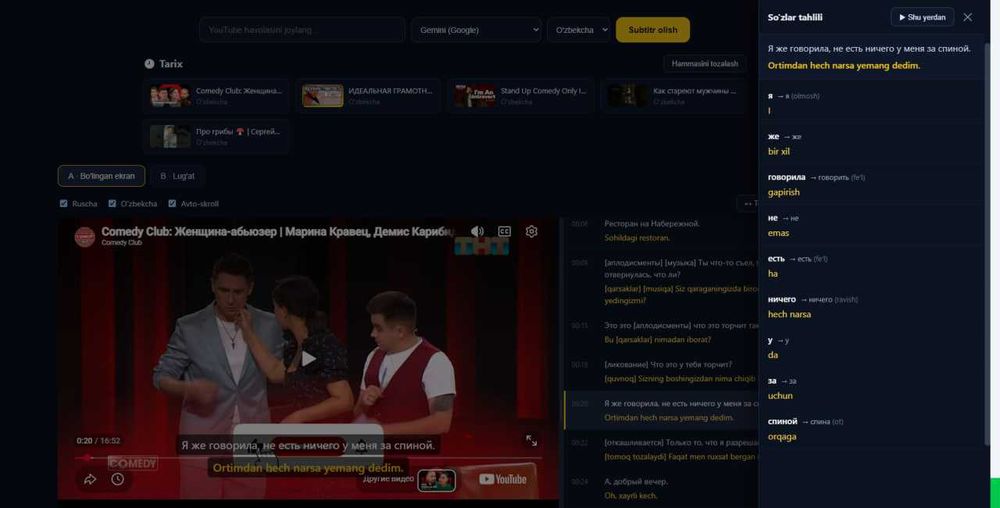Jump to subtitle Только то, что я разрешаю
The height and width of the screenshot is (508, 1000).
click(680, 442)
